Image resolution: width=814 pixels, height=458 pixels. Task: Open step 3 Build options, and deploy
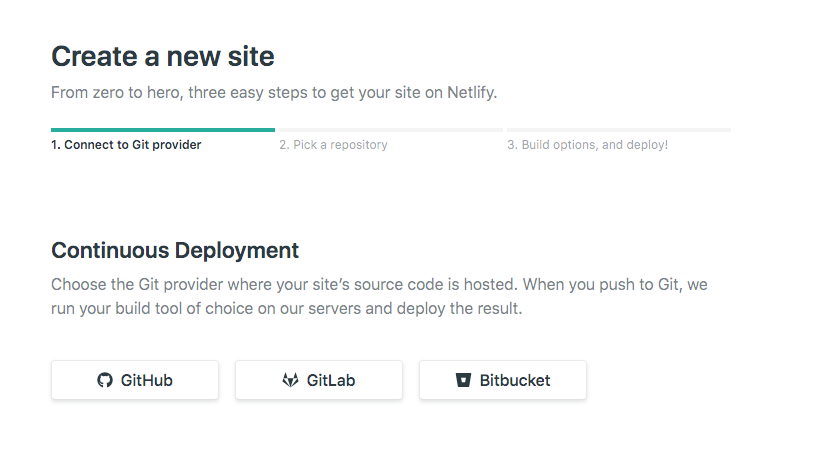pos(588,145)
